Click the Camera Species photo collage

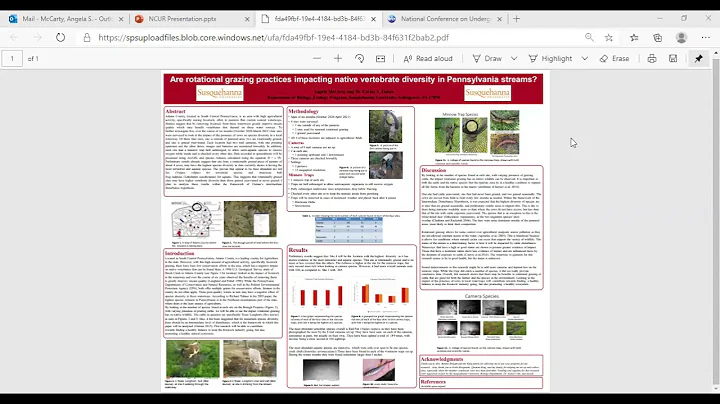click(482, 318)
